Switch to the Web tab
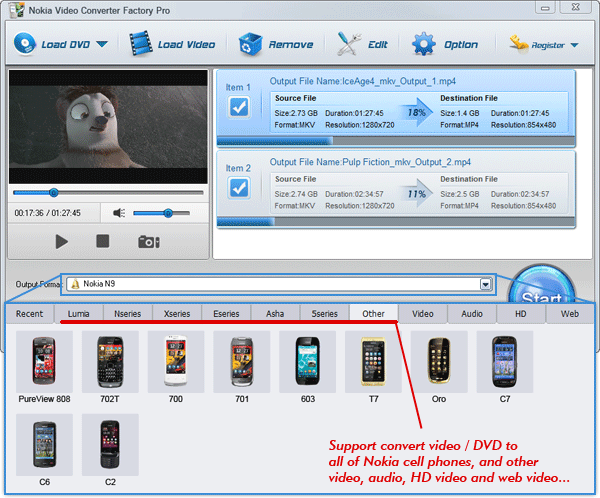This screenshot has width=600, height=498. [x=570, y=314]
